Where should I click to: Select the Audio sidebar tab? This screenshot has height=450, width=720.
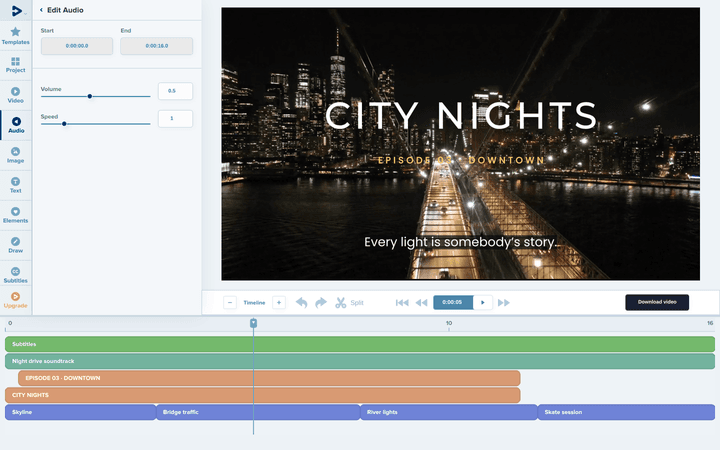16,125
